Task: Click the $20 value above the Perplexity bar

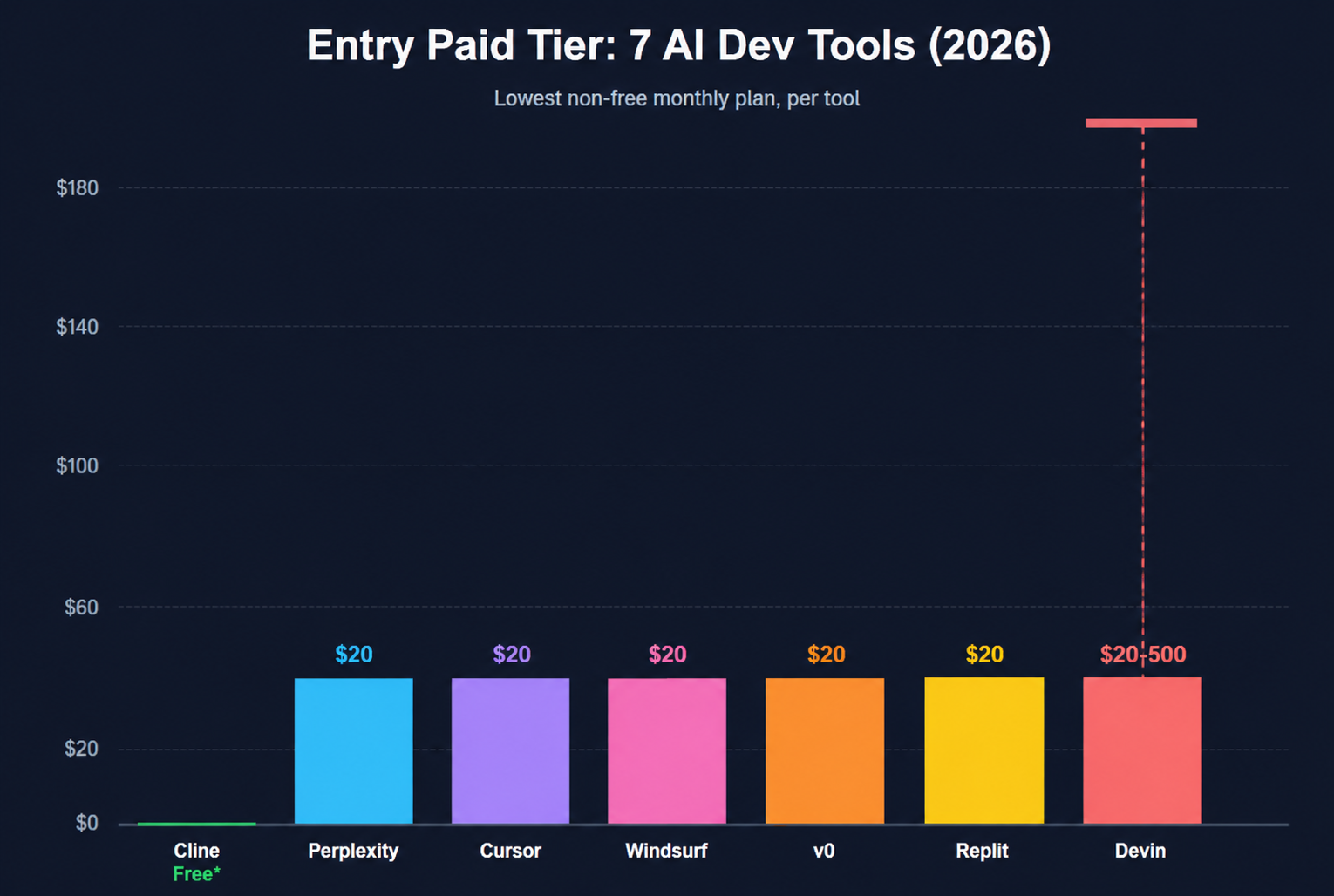Action: 354,655
